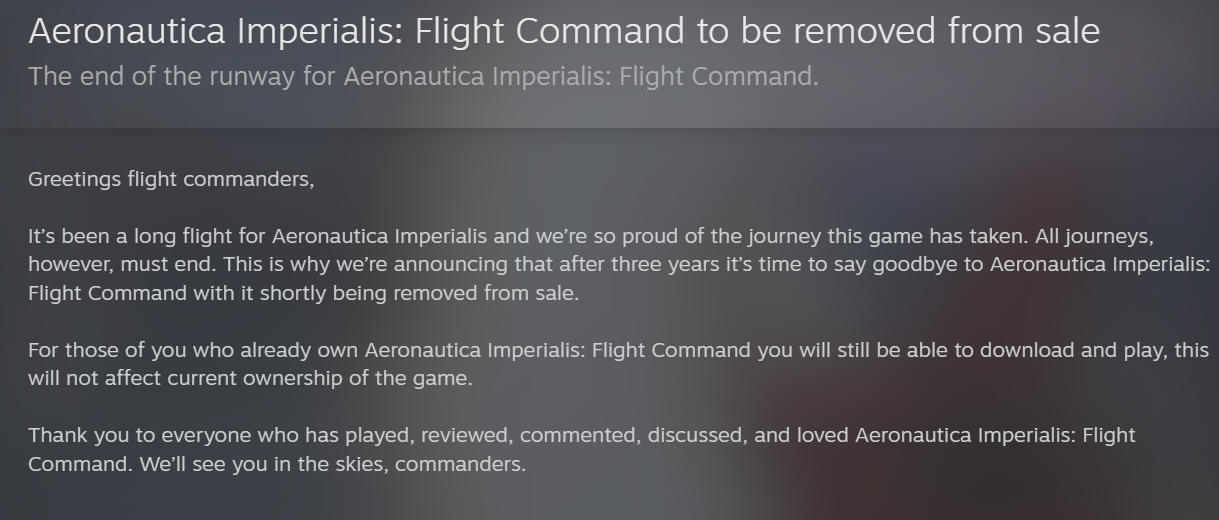This screenshot has height=520, width=1219.
Task: Click the word "Greetings"
Action: point(75,180)
